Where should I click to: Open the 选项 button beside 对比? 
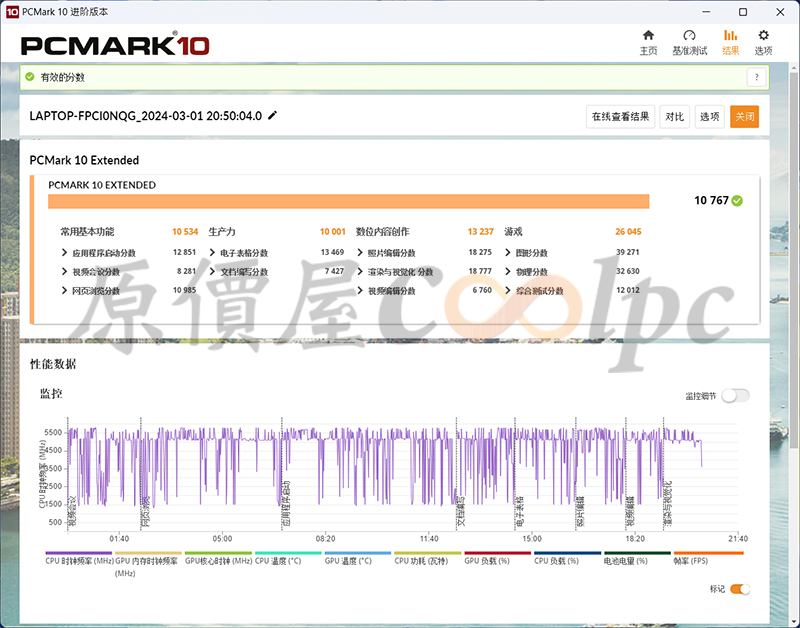click(x=710, y=117)
